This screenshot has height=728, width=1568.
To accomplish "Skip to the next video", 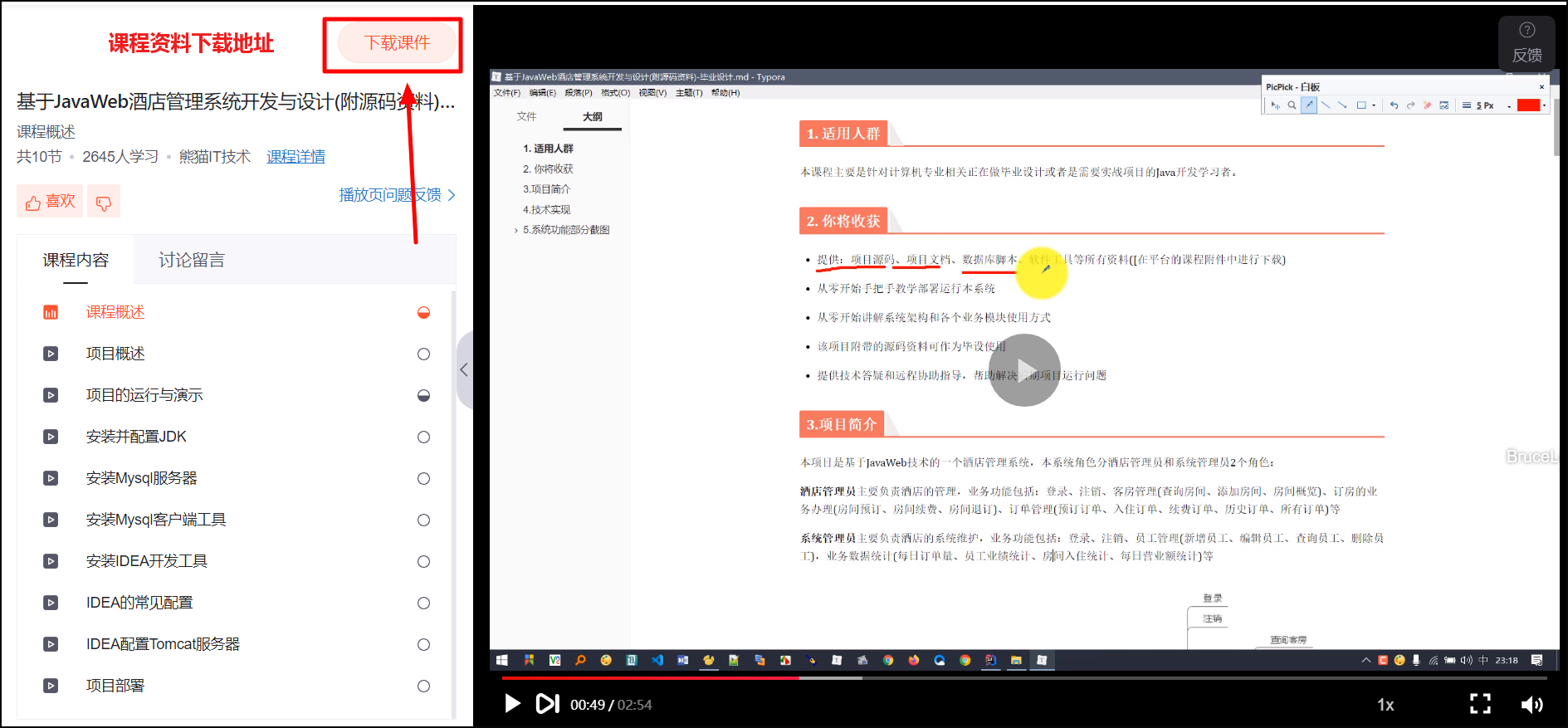I will [547, 704].
